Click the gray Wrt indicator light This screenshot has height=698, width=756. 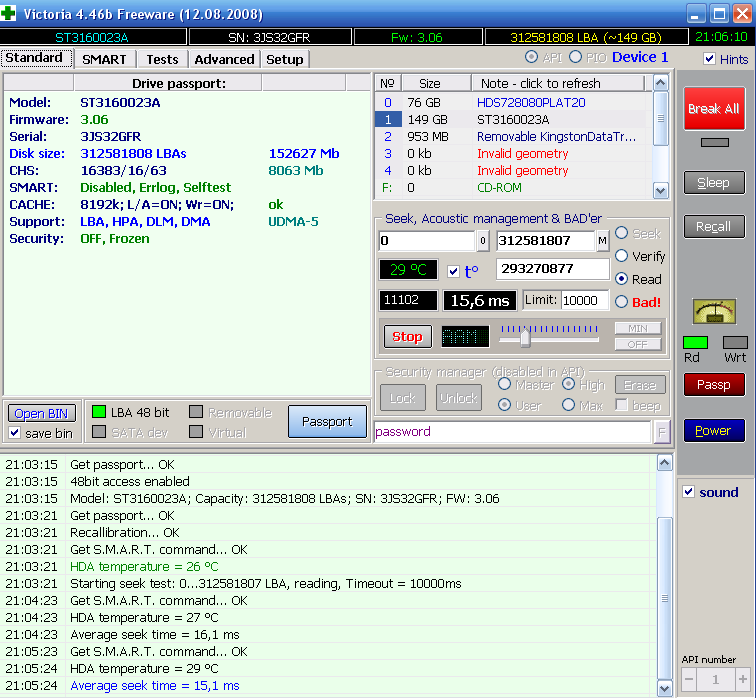point(735,342)
